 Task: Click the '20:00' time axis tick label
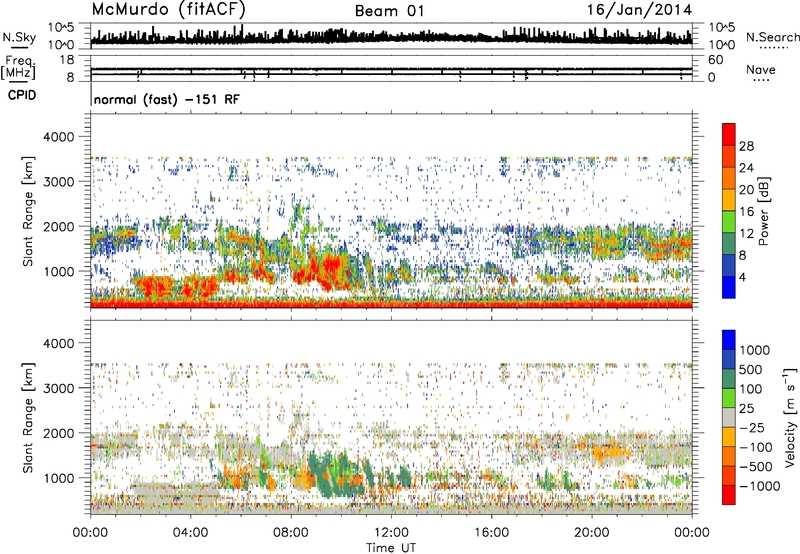[591, 533]
